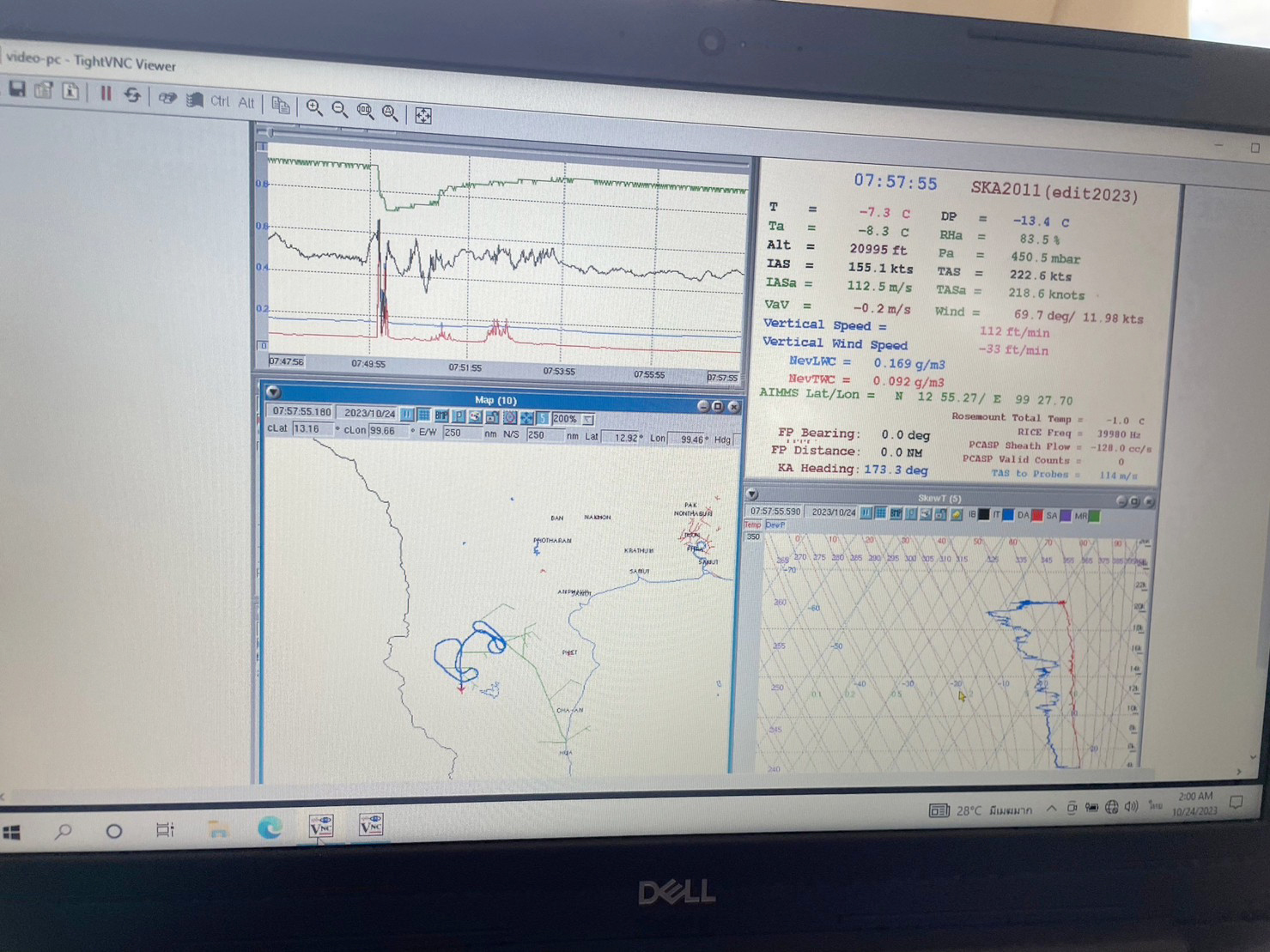Viewport: 1270px width, 952px height.
Task: Set remote view zoom to 100%
Action: click(x=366, y=111)
